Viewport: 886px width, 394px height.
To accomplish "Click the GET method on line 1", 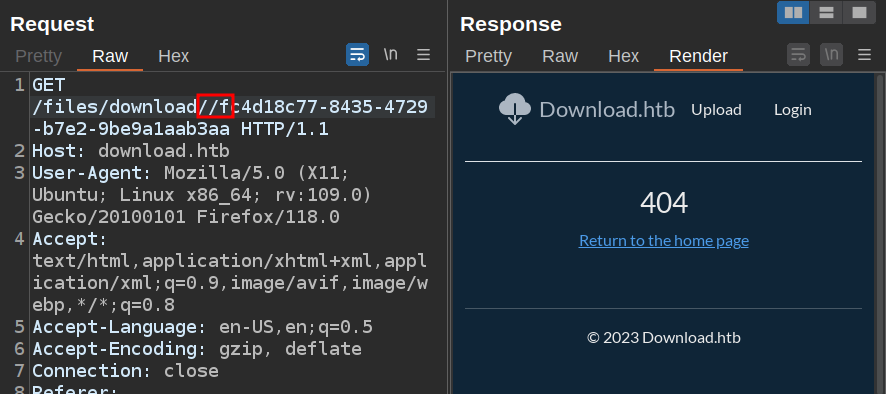I will pos(49,85).
